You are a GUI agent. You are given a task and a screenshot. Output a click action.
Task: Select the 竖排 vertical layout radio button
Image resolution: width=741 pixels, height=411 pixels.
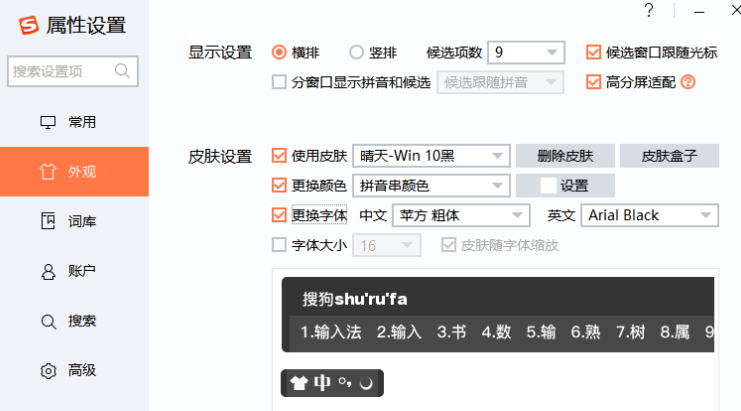[356, 52]
